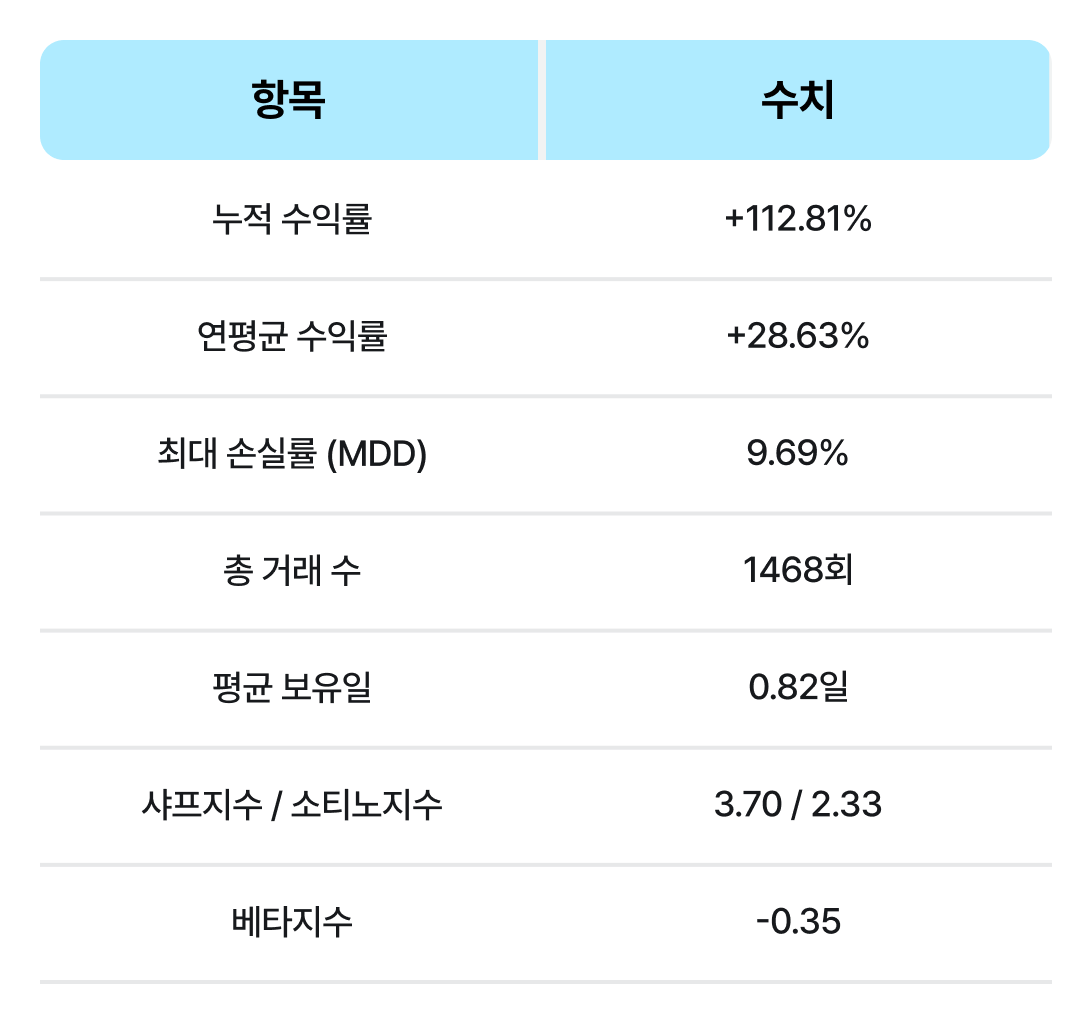Screen dimensions: 1092x1021
Task: Select the 누적 수익률 row label
Action: point(292,219)
